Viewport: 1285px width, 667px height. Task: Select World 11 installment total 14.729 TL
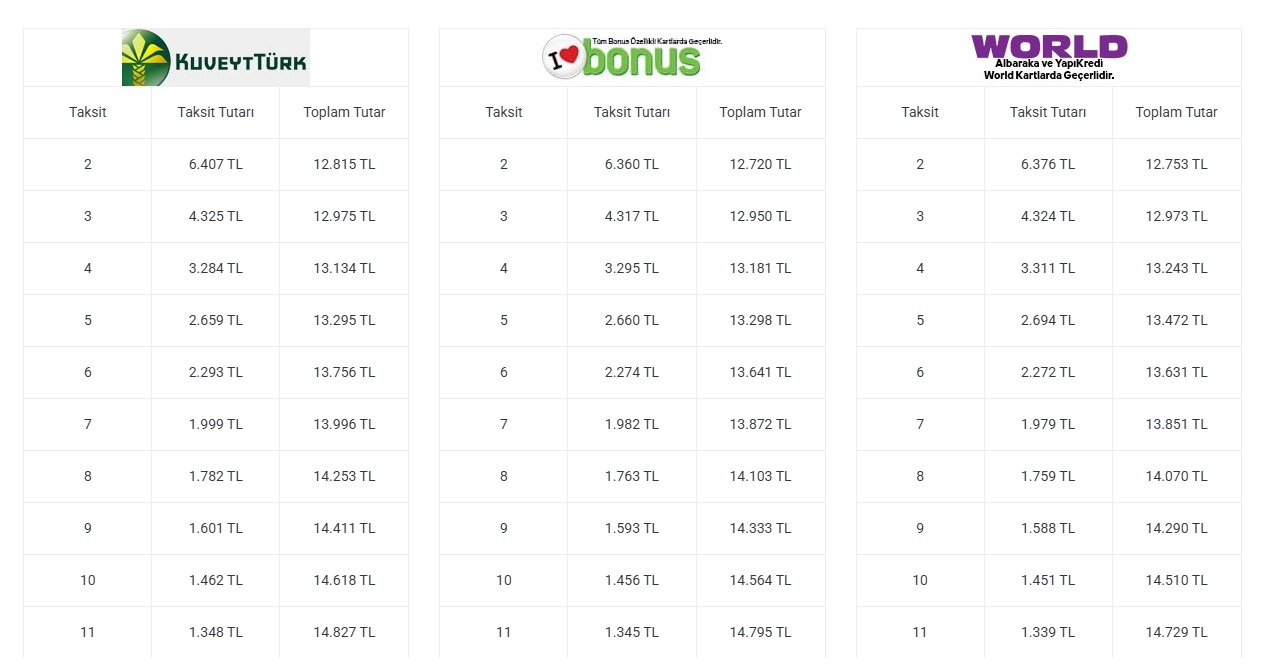tap(1176, 632)
